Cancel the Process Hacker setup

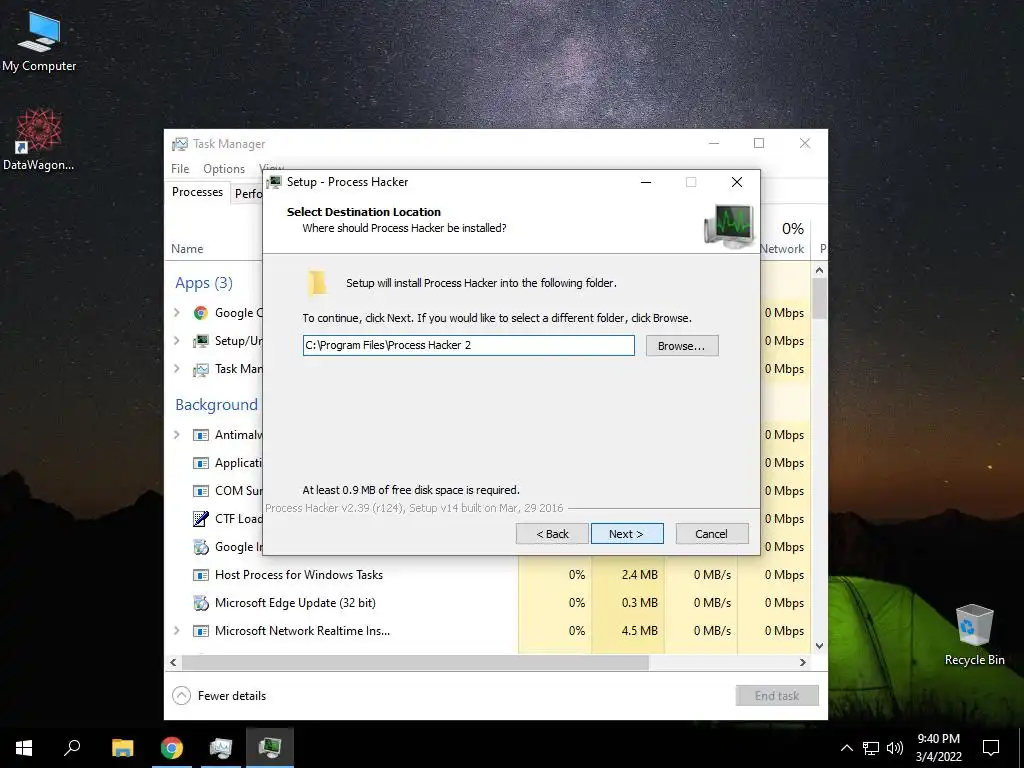pyautogui.click(x=712, y=534)
